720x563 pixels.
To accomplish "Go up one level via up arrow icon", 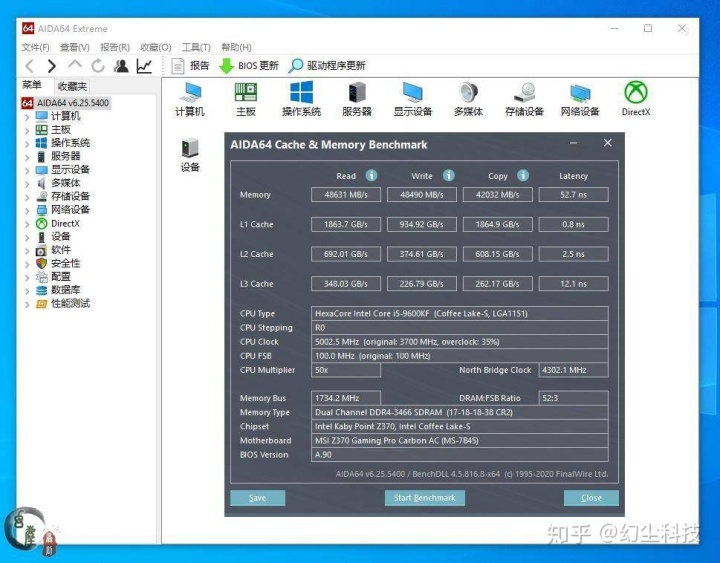I will click(75, 65).
